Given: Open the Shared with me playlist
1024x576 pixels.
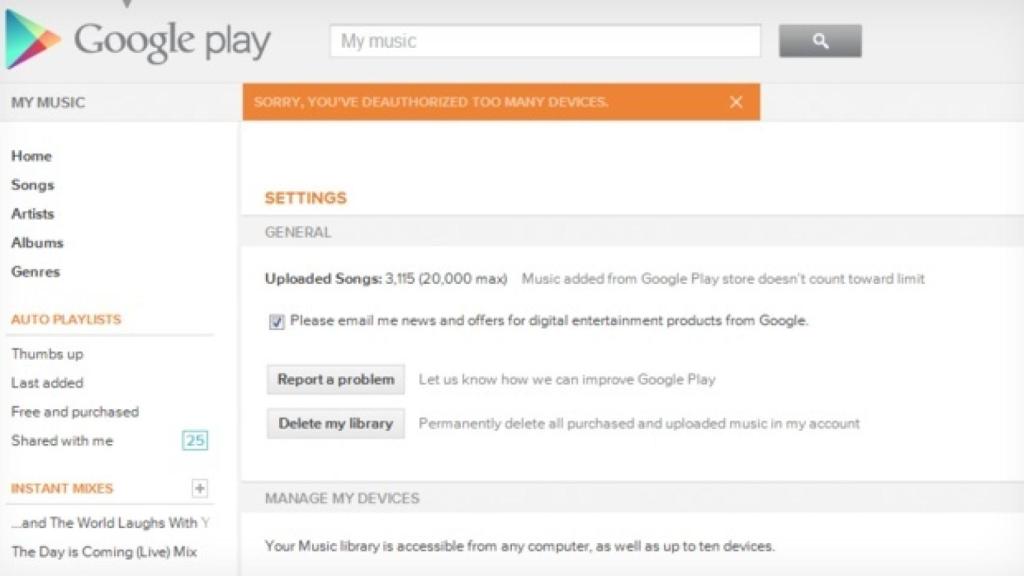Looking at the screenshot, I should click(x=60, y=441).
